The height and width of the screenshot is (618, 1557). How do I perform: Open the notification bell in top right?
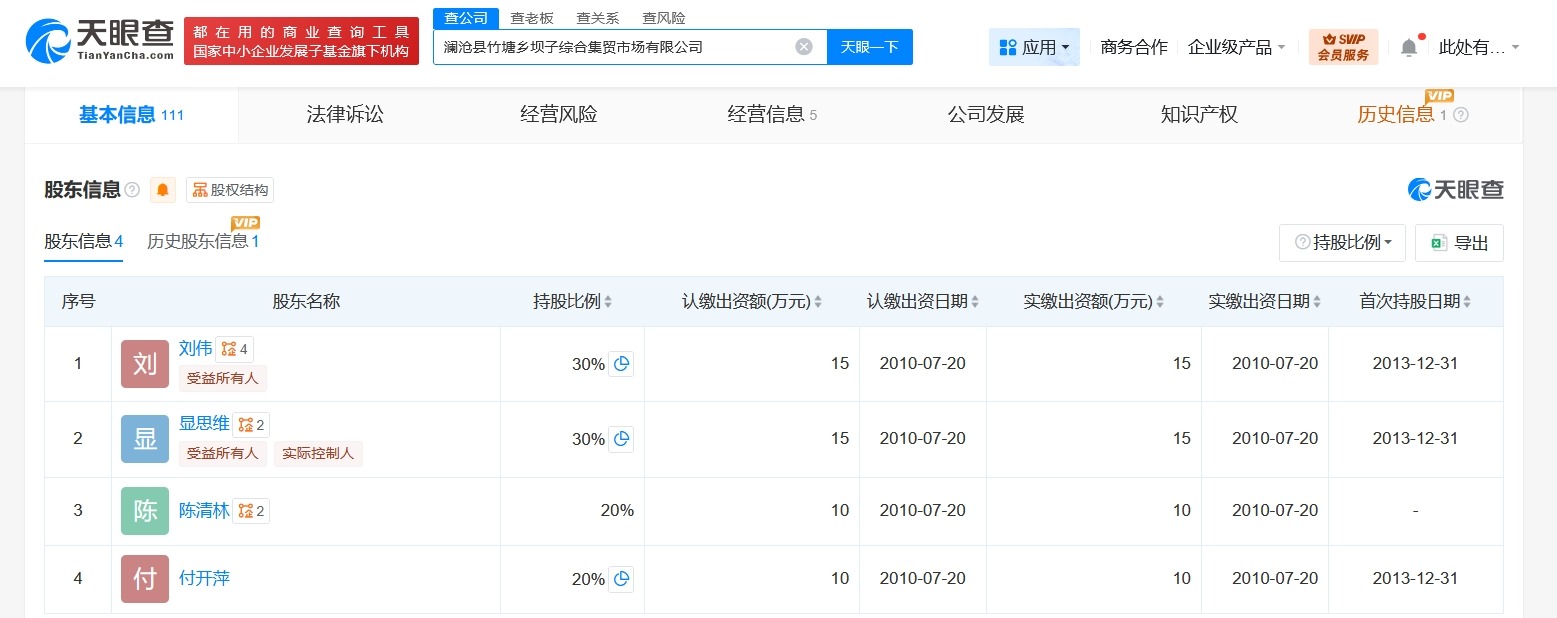click(1409, 46)
